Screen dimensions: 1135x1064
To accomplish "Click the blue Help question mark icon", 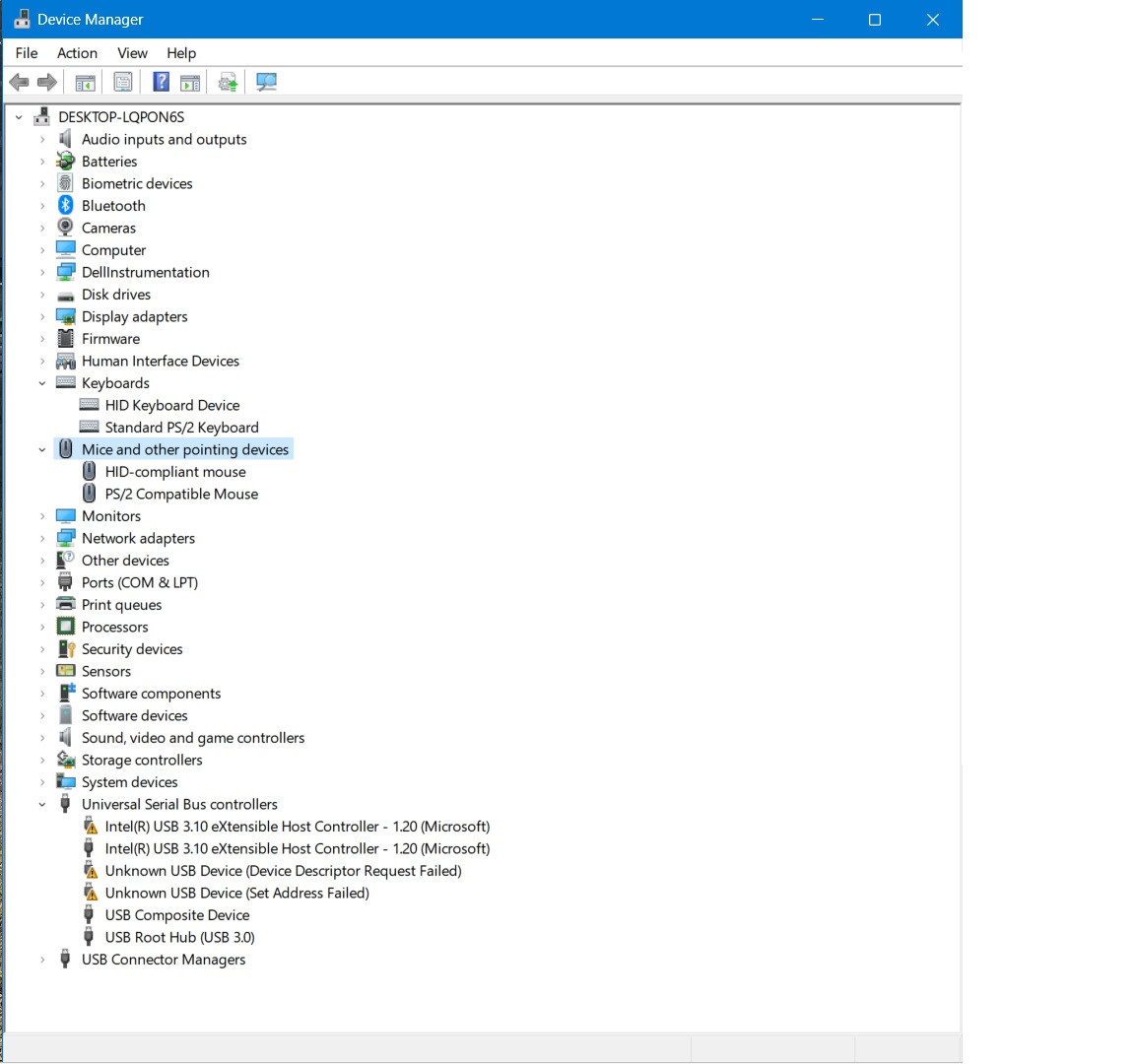I will 161,83.
